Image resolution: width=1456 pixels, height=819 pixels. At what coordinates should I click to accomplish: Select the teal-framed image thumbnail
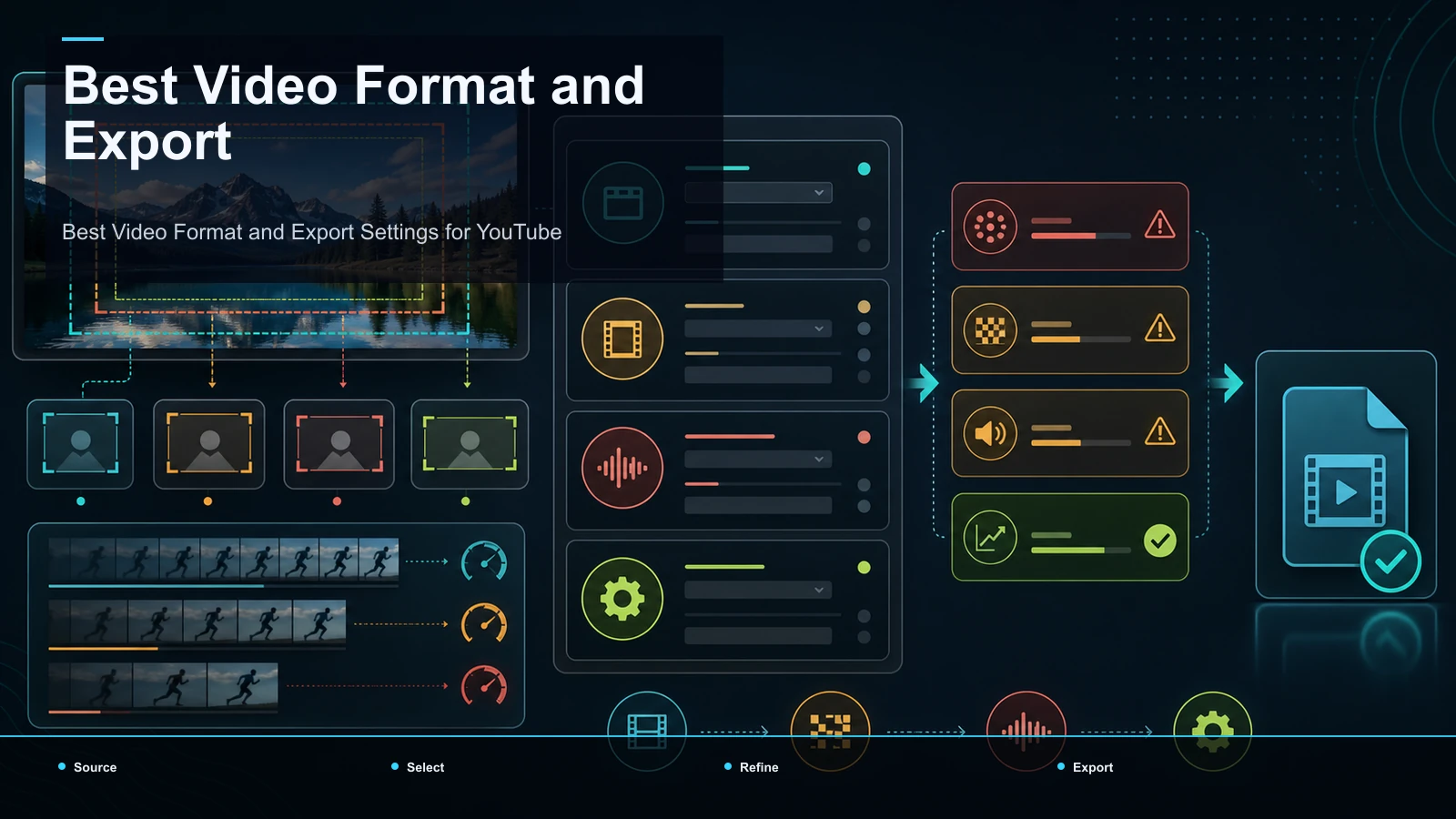(x=81, y=444)
